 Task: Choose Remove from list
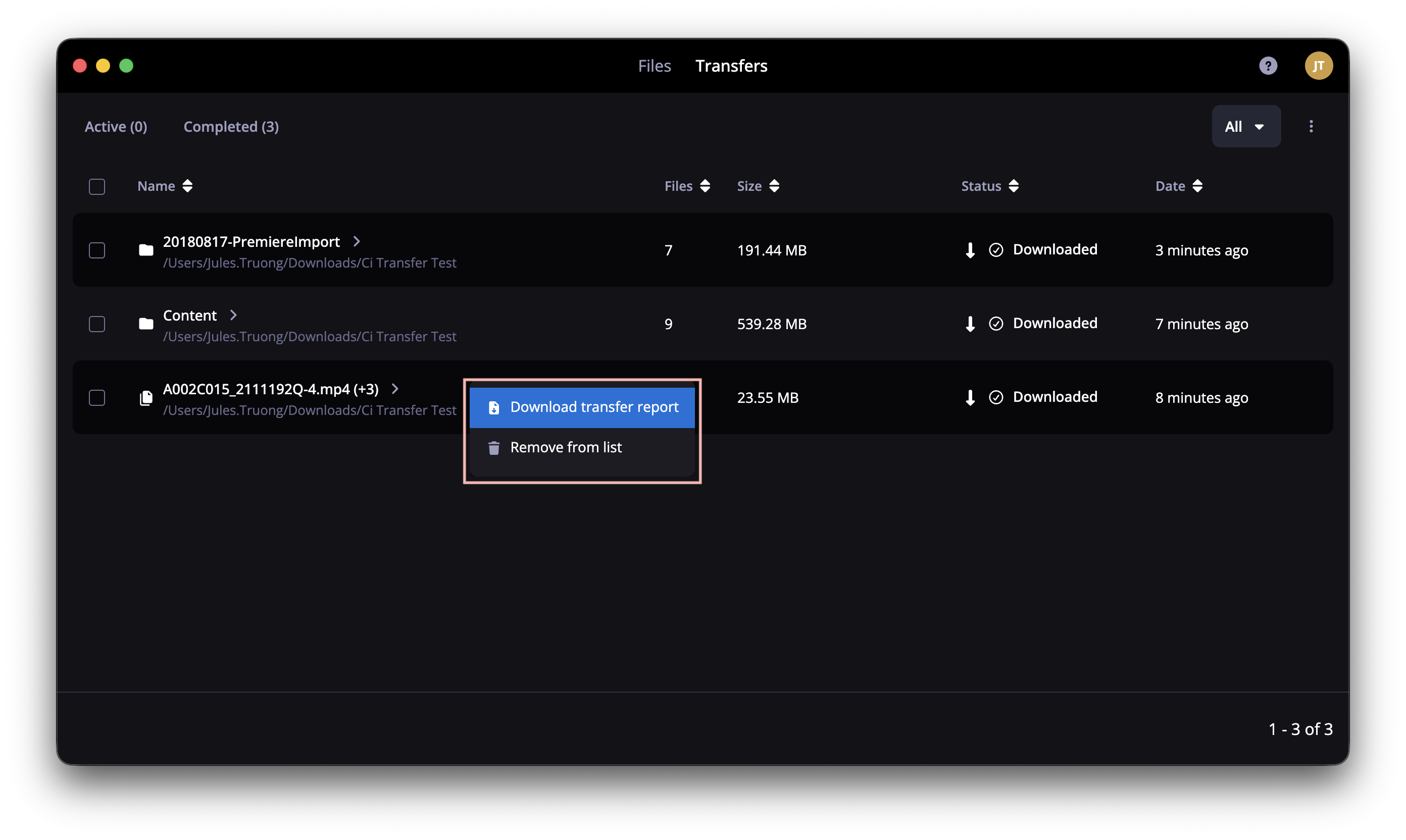coord(581,447)
